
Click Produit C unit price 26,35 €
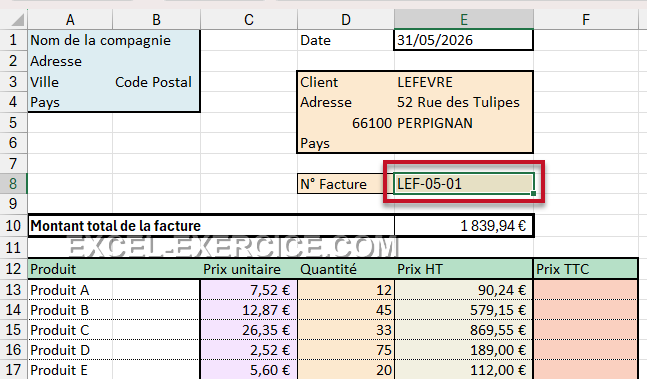tap(249, 330)
